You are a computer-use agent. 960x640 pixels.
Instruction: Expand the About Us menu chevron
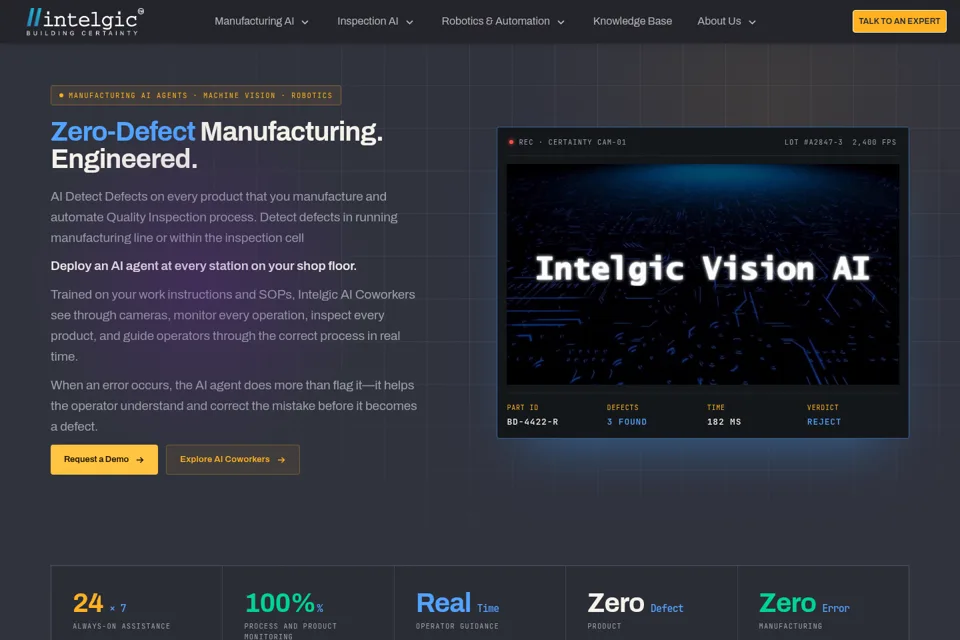752,22
